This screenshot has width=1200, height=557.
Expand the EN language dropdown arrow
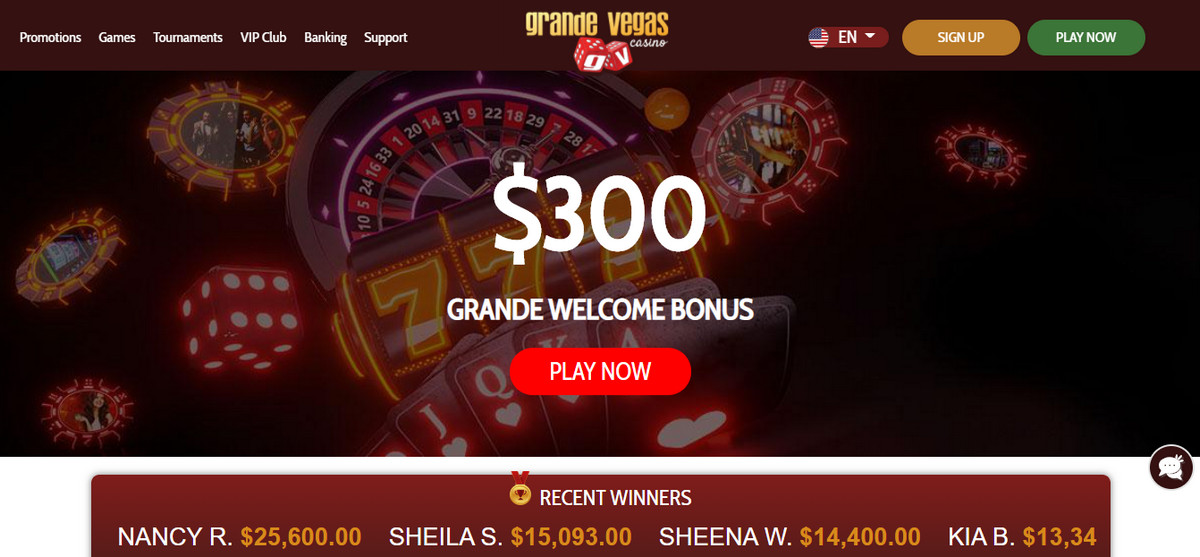coord(870,36)
